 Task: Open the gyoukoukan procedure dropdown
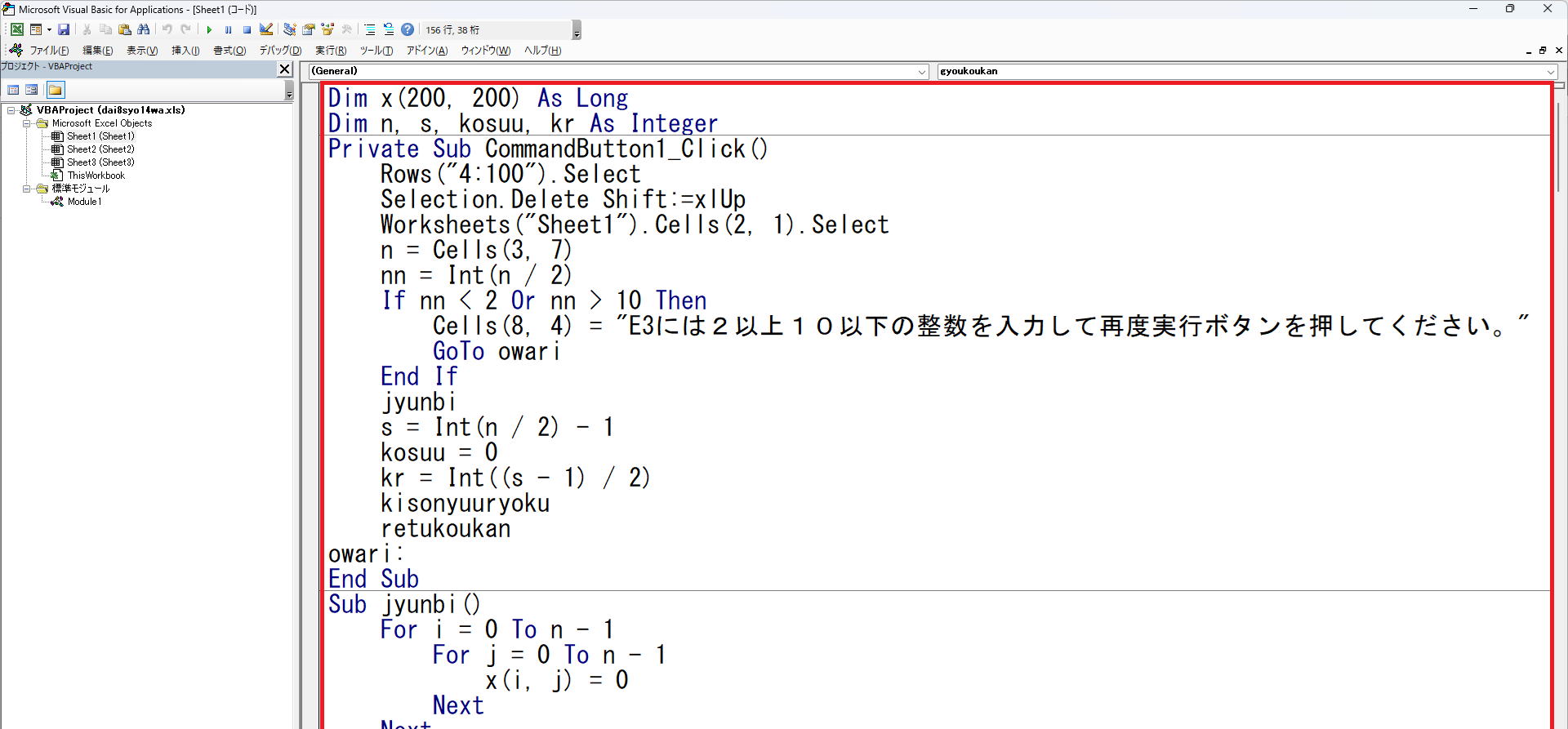tap(1550, 72)
